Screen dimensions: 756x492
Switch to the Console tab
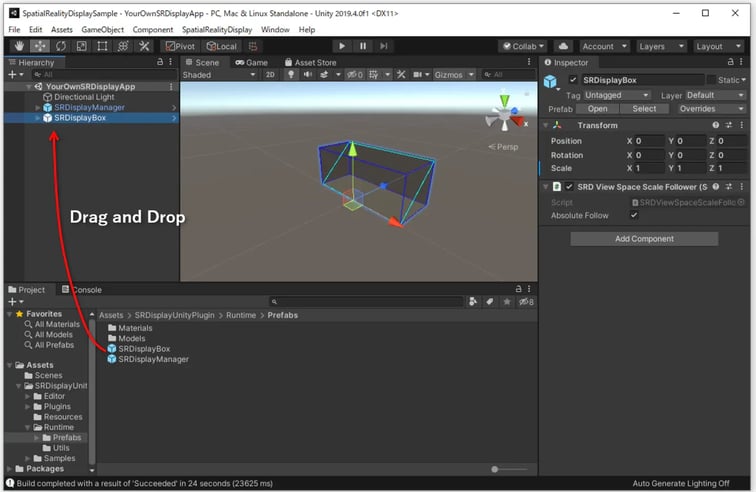(x=81, y=290)
